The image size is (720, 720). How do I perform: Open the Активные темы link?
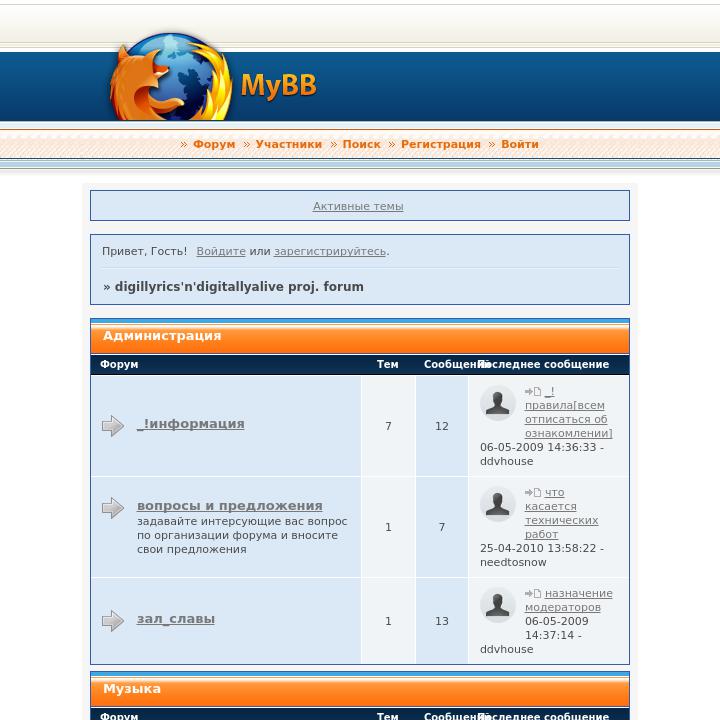(x=358, y=206)
